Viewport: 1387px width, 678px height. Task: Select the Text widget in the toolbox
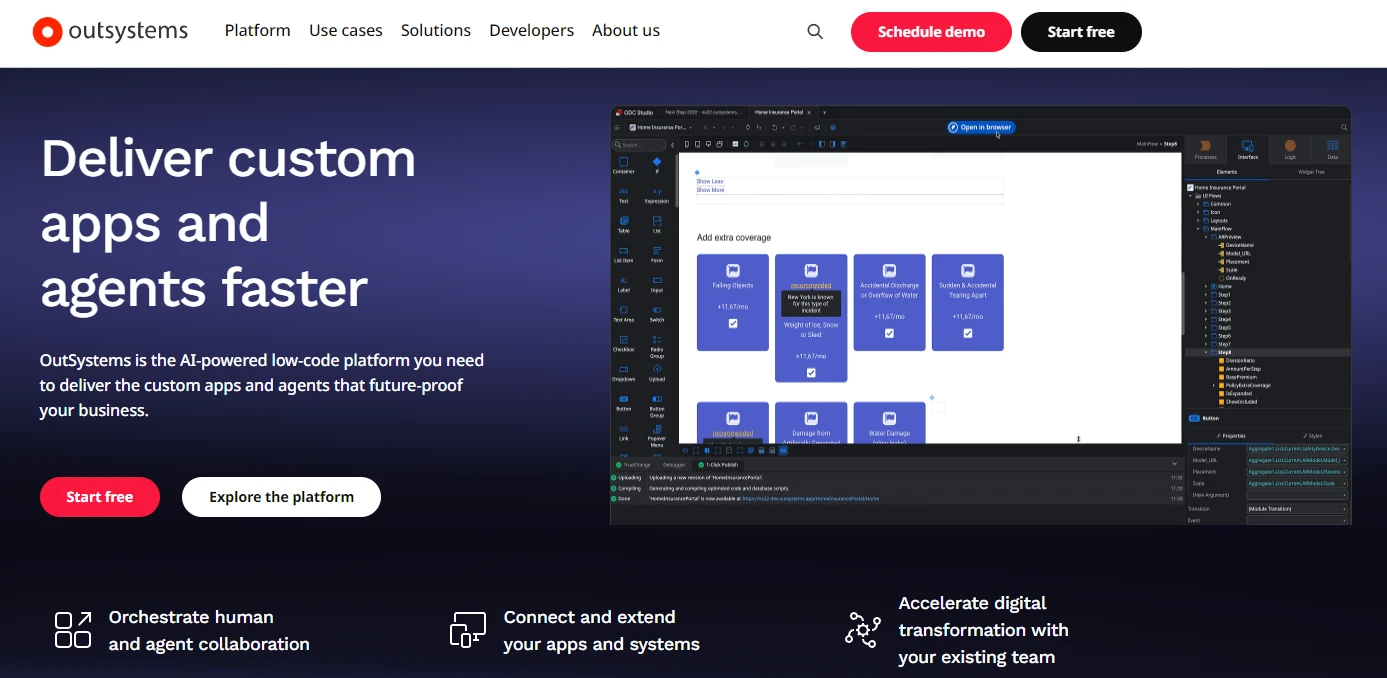point(624,195)
